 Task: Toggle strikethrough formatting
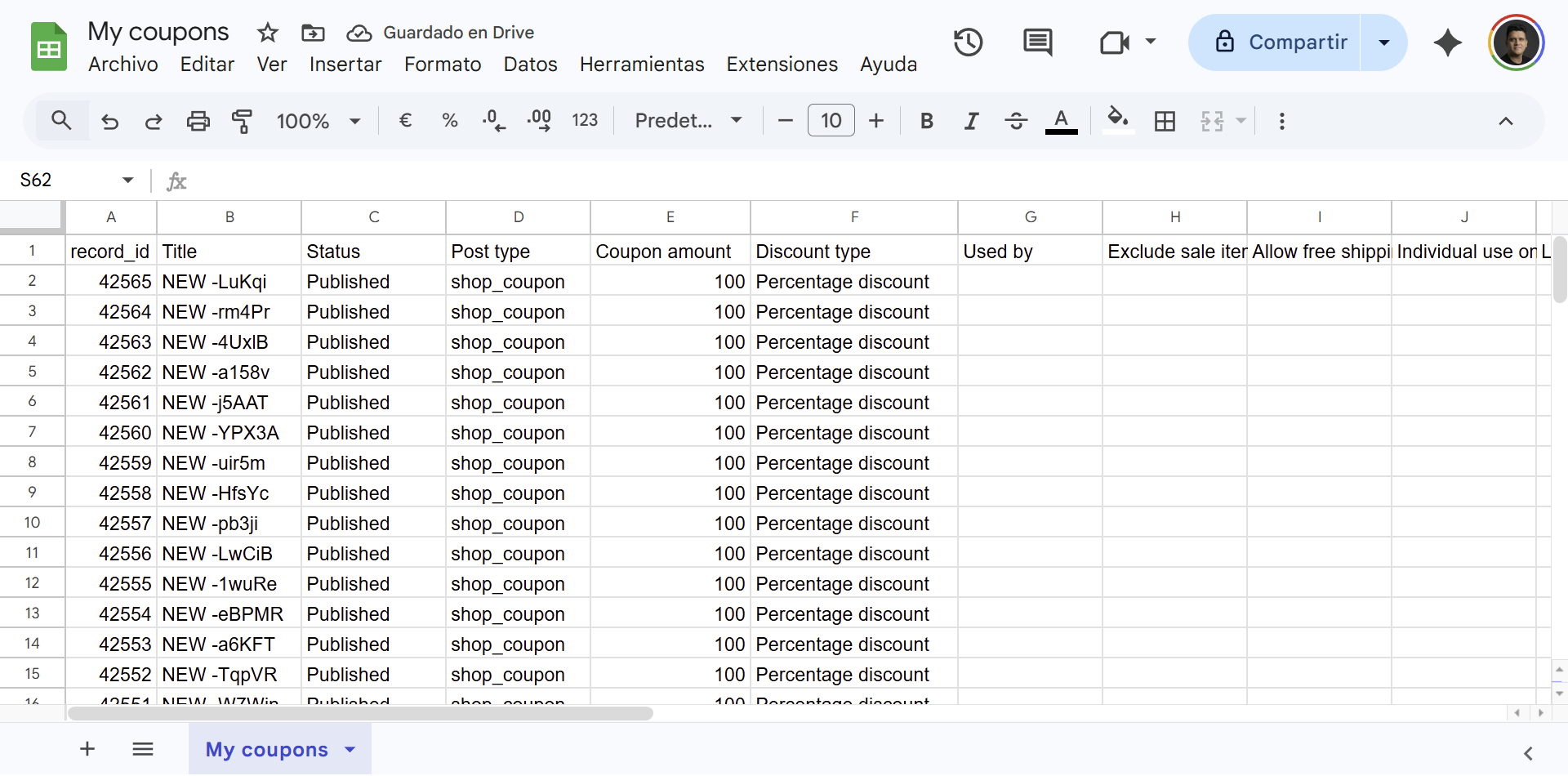pyautogui.click(x=1016, y=121)
